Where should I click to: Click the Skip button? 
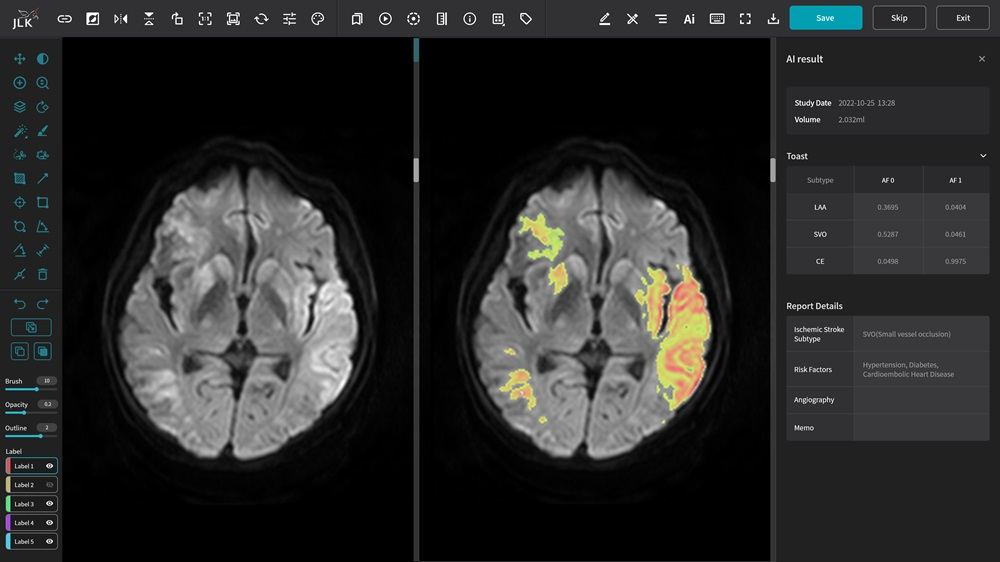(x=899, y=18)
